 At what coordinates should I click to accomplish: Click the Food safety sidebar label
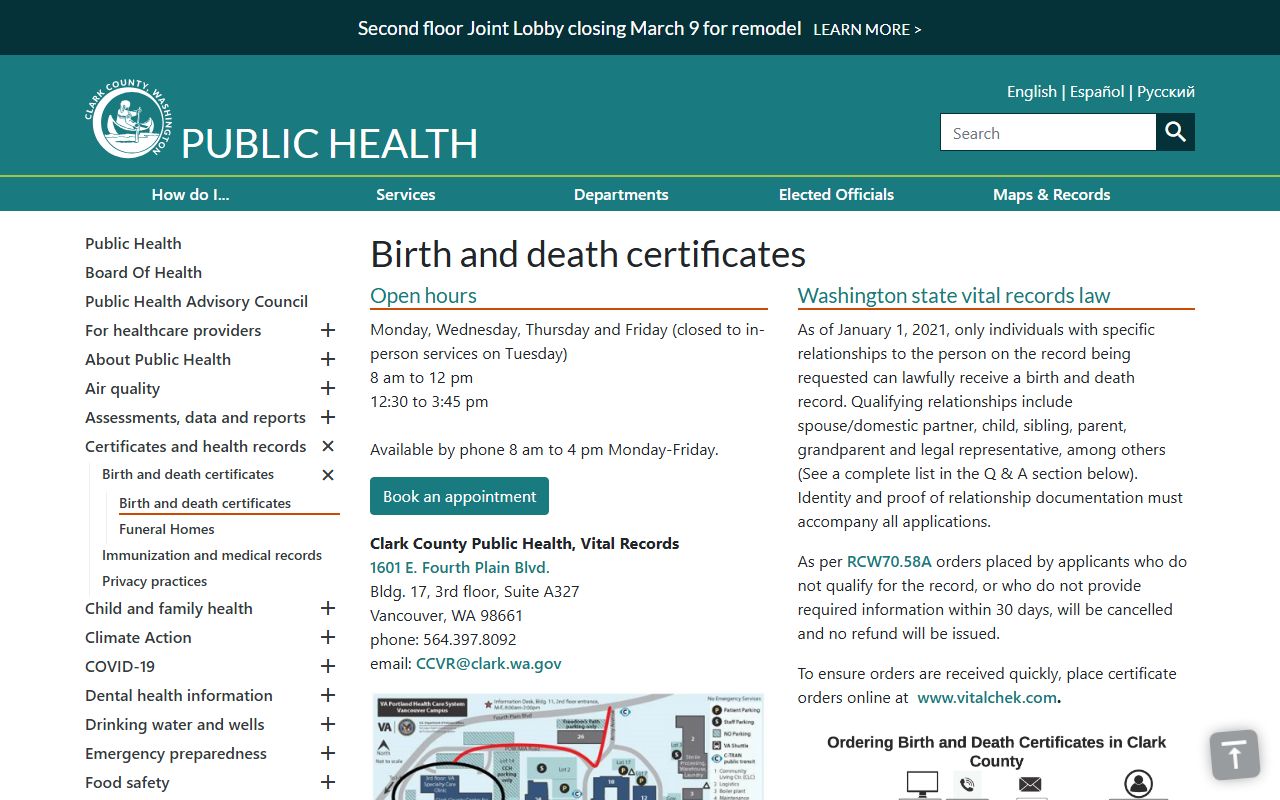pyautogui.click(x=127, y=782)
